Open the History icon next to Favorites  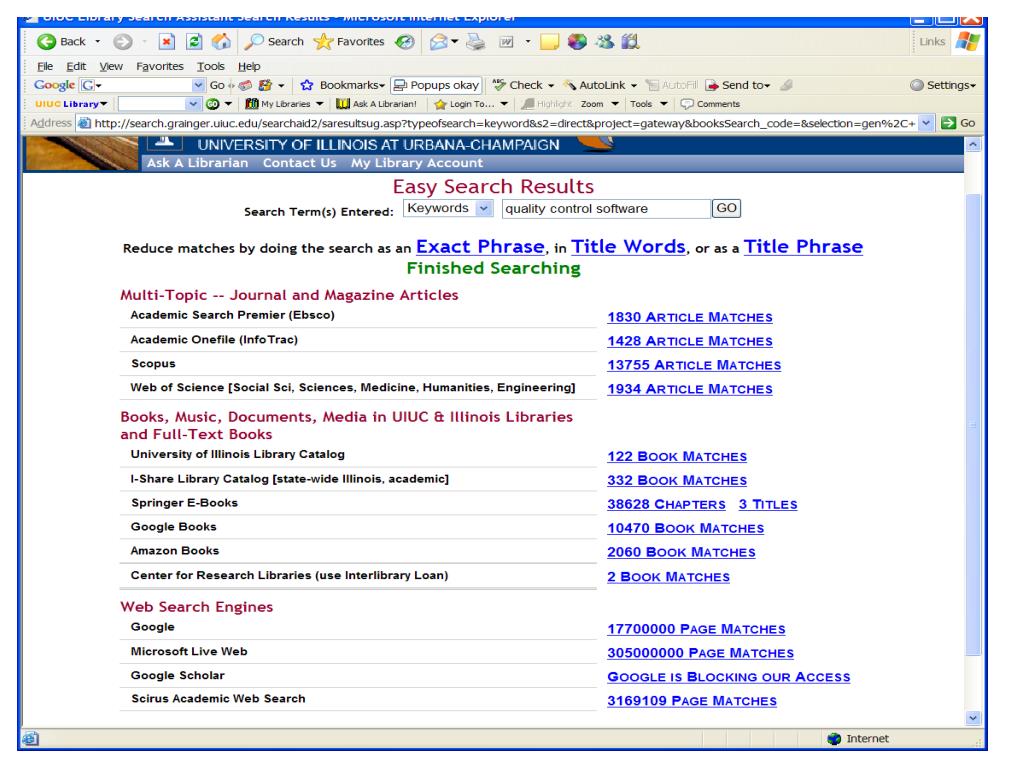click(405, 42)
